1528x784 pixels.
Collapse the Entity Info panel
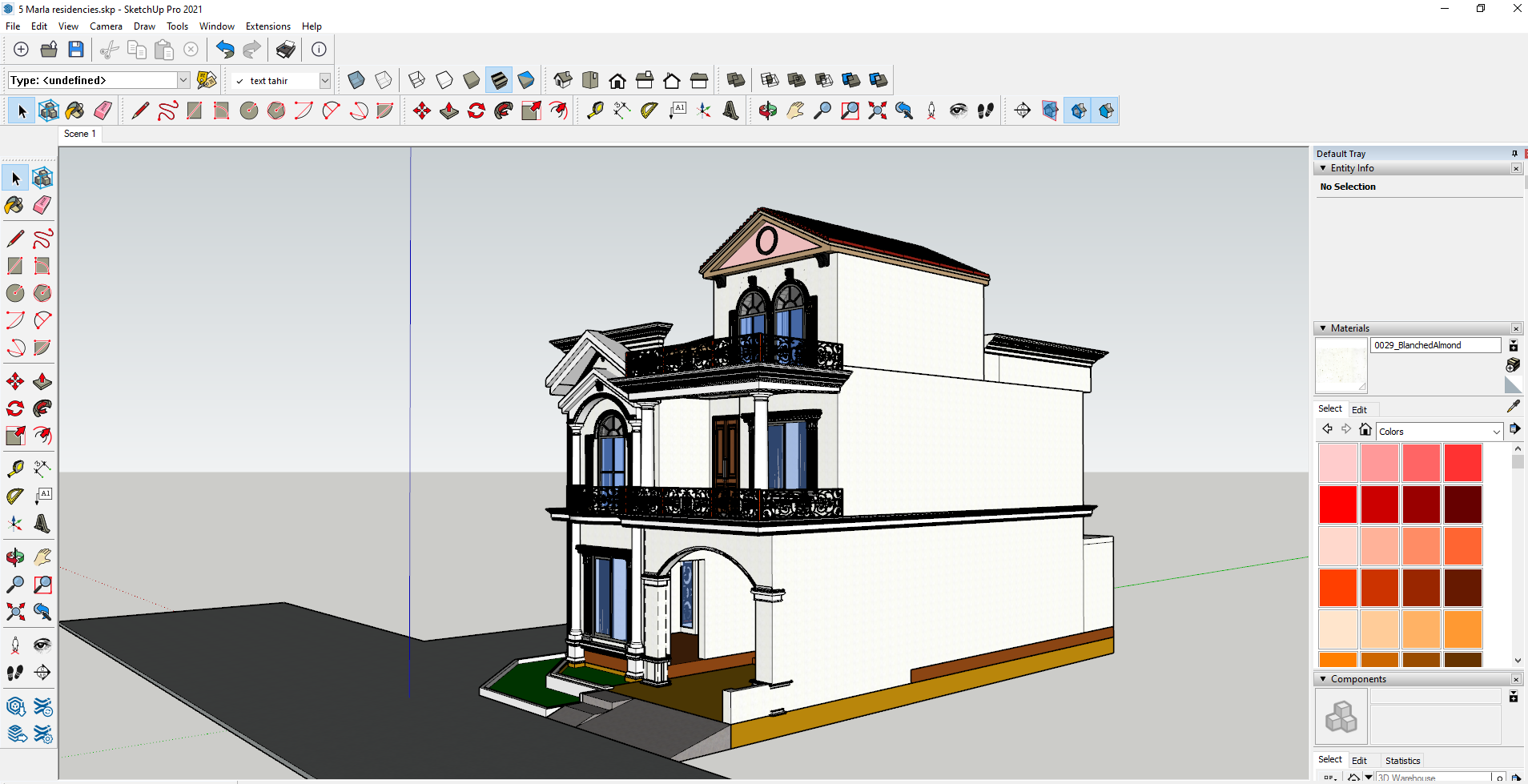click(1323, 168)
